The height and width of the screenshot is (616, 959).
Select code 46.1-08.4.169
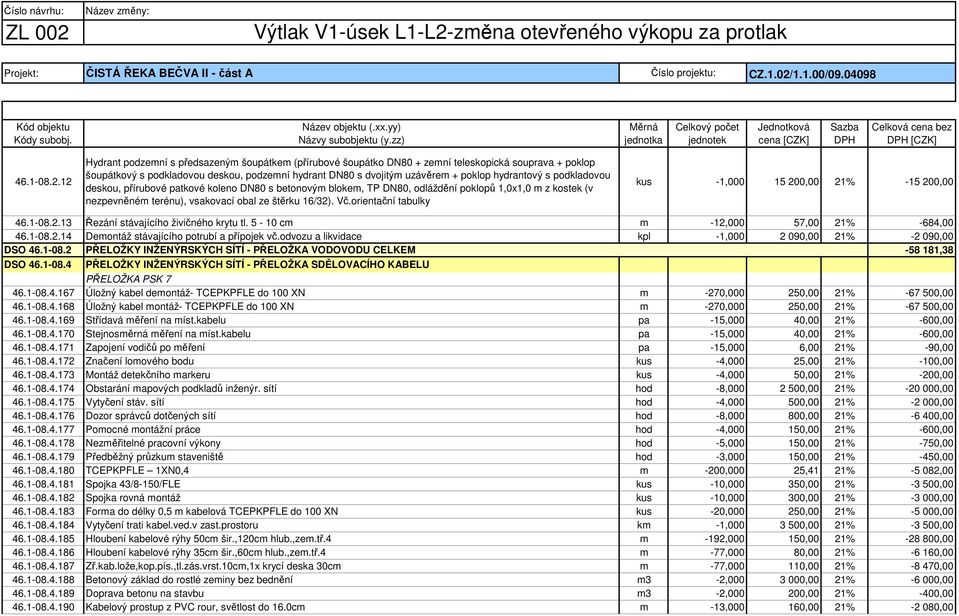43,320
